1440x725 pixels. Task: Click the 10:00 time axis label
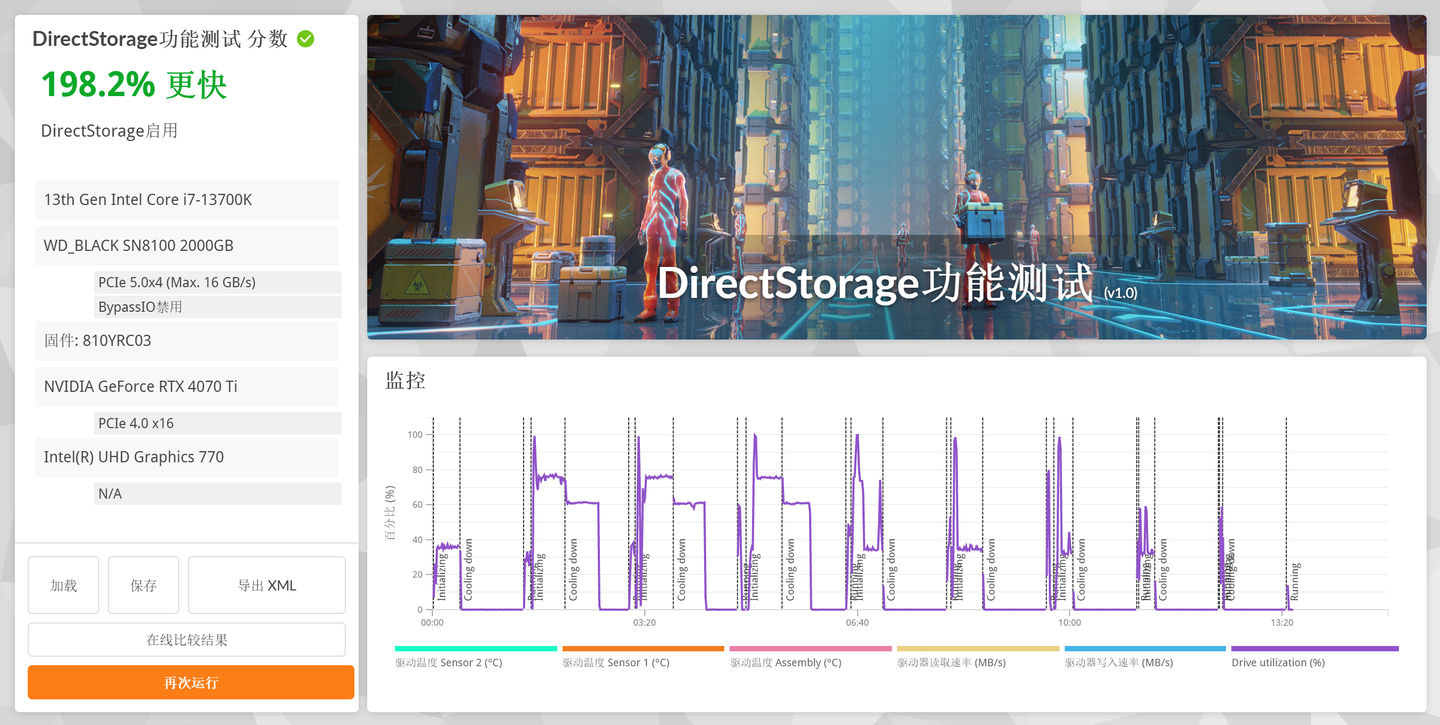[x=1070, y=623]
